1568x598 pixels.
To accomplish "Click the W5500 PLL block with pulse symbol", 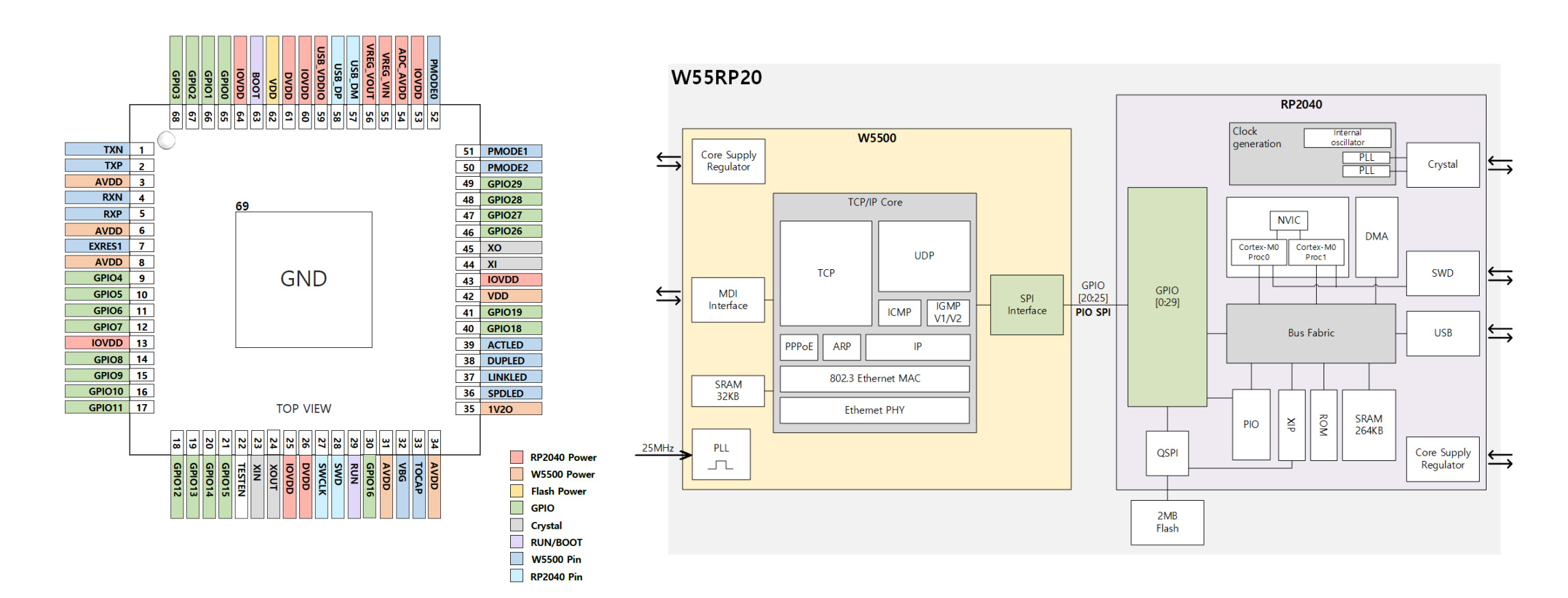I will tap(721, 454).
